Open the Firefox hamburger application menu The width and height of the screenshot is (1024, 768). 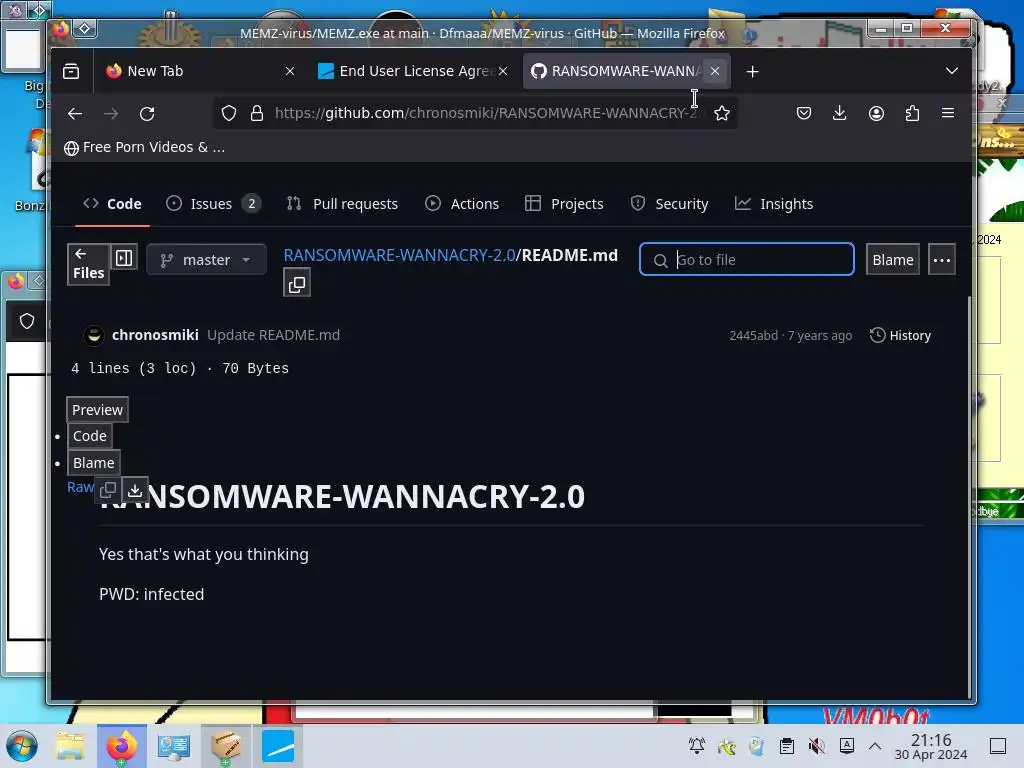pyautogui.click(x=948, y=113)
